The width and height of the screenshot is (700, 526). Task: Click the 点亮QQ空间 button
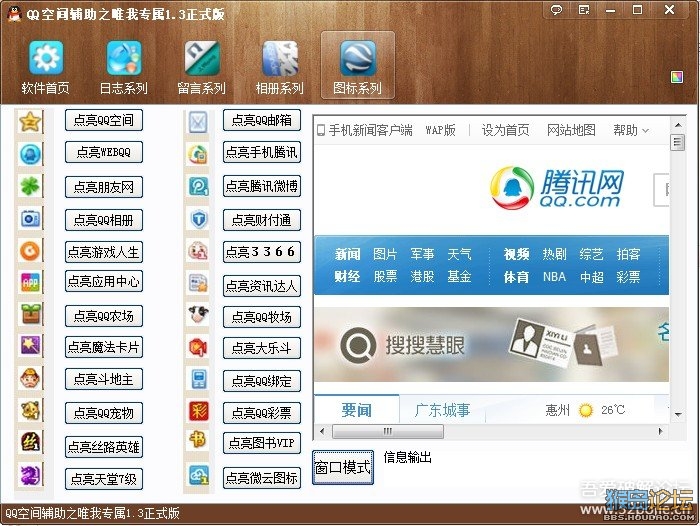(x=104, y=120)
